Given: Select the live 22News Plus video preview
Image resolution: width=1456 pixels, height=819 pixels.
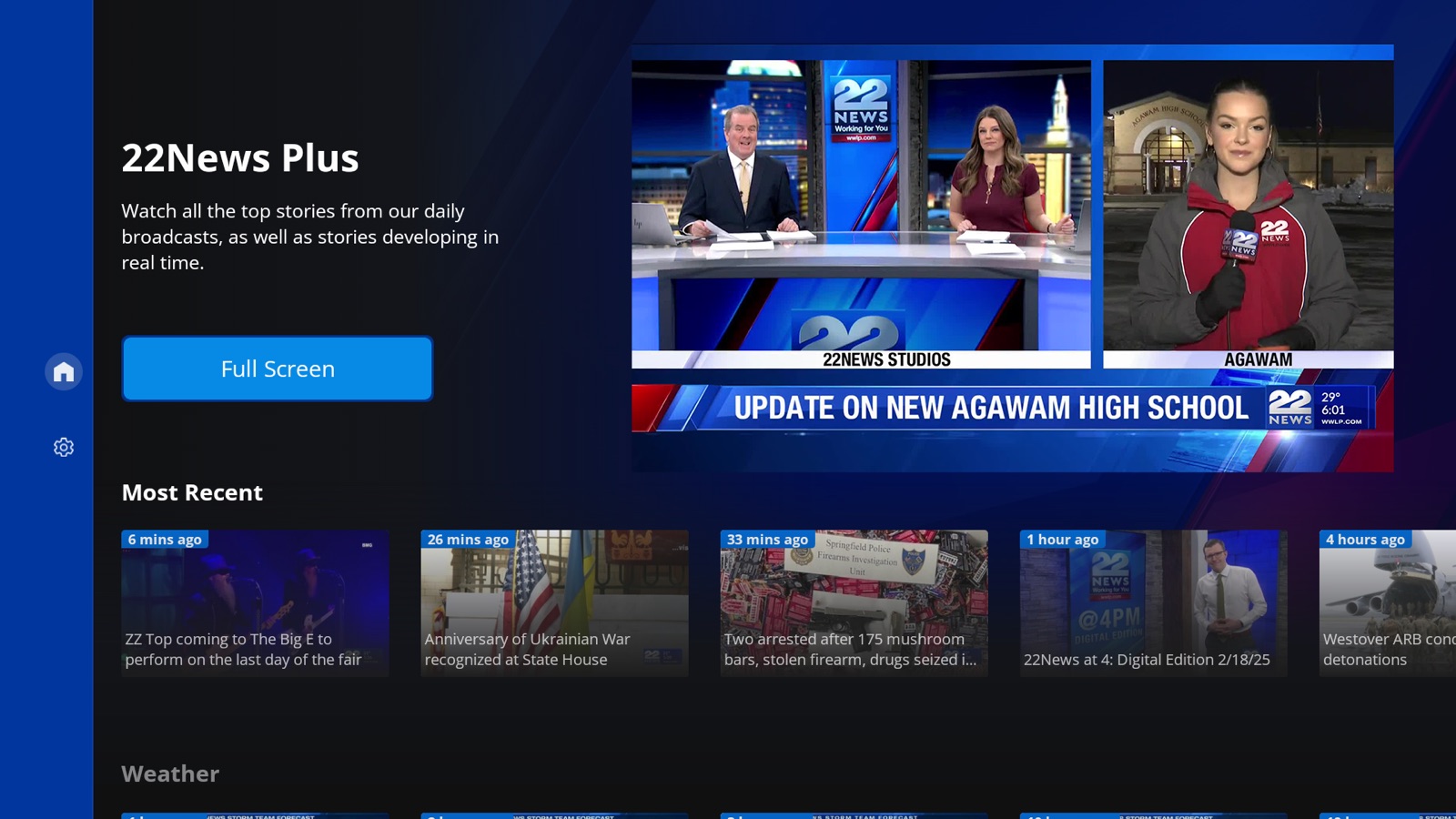Looking at the screenshot, I should pos(1012,258).
